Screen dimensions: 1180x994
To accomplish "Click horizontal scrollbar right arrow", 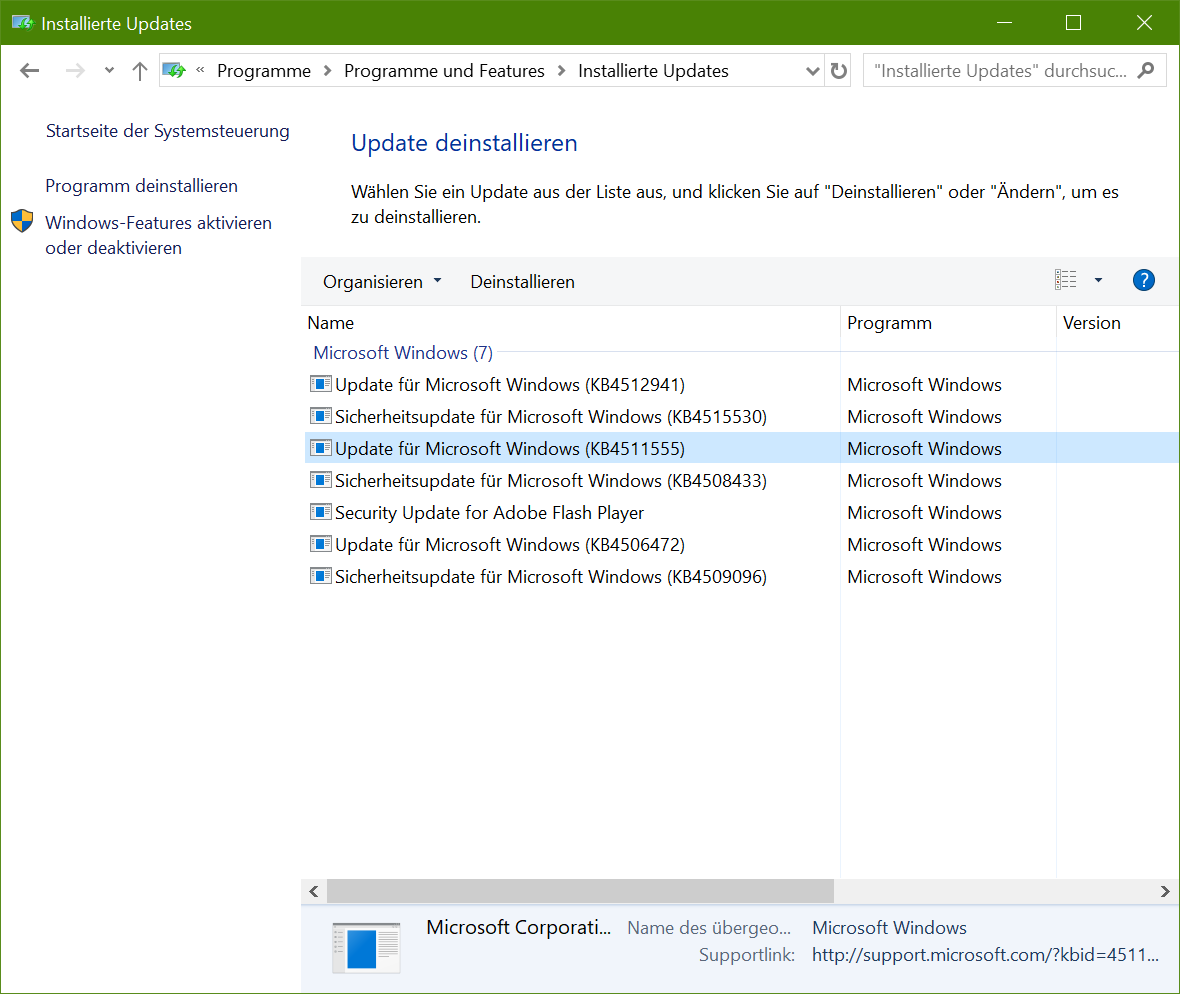I will pyautogui.click(x=1165, y=892).
